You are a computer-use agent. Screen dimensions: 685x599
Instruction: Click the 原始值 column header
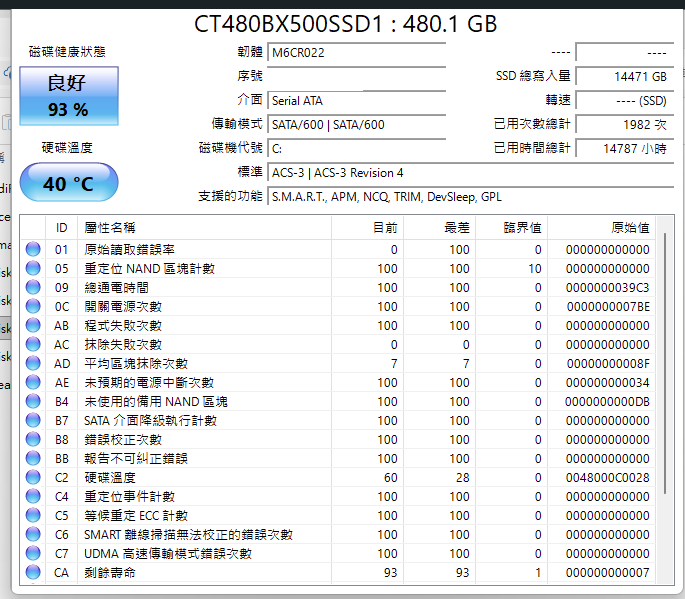click(x=601, y=228)
